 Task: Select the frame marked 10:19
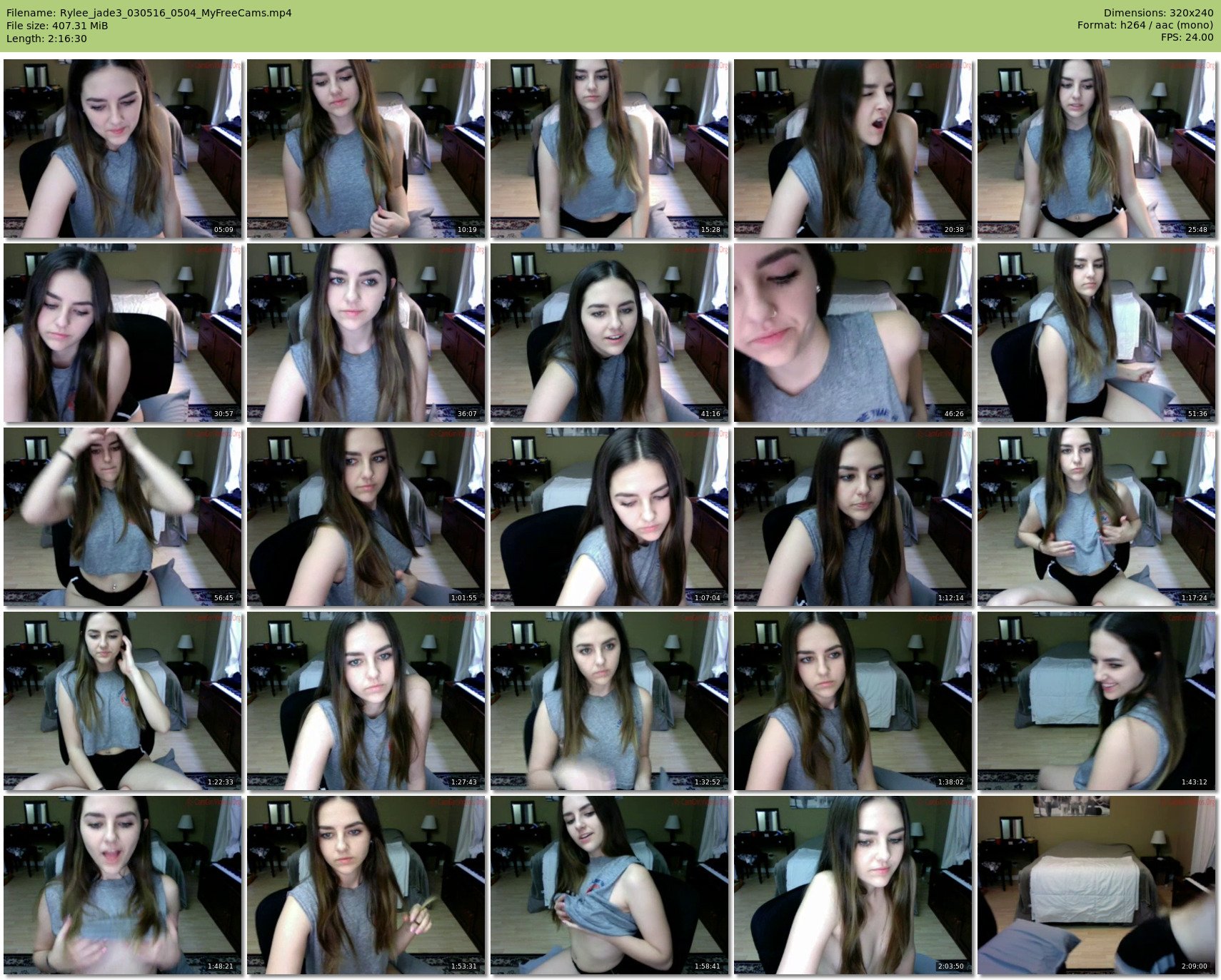pos(366,148)
